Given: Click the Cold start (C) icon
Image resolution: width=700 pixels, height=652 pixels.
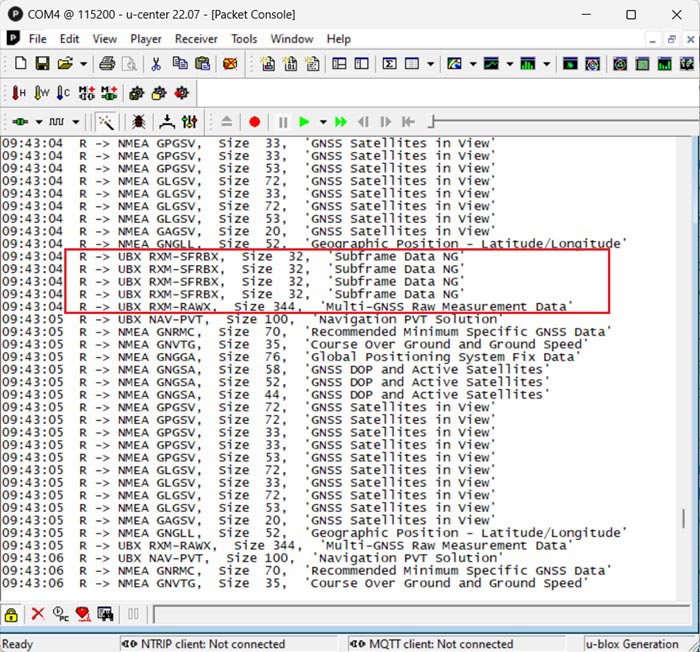Looking at the screenshot, I should (63, 93).
